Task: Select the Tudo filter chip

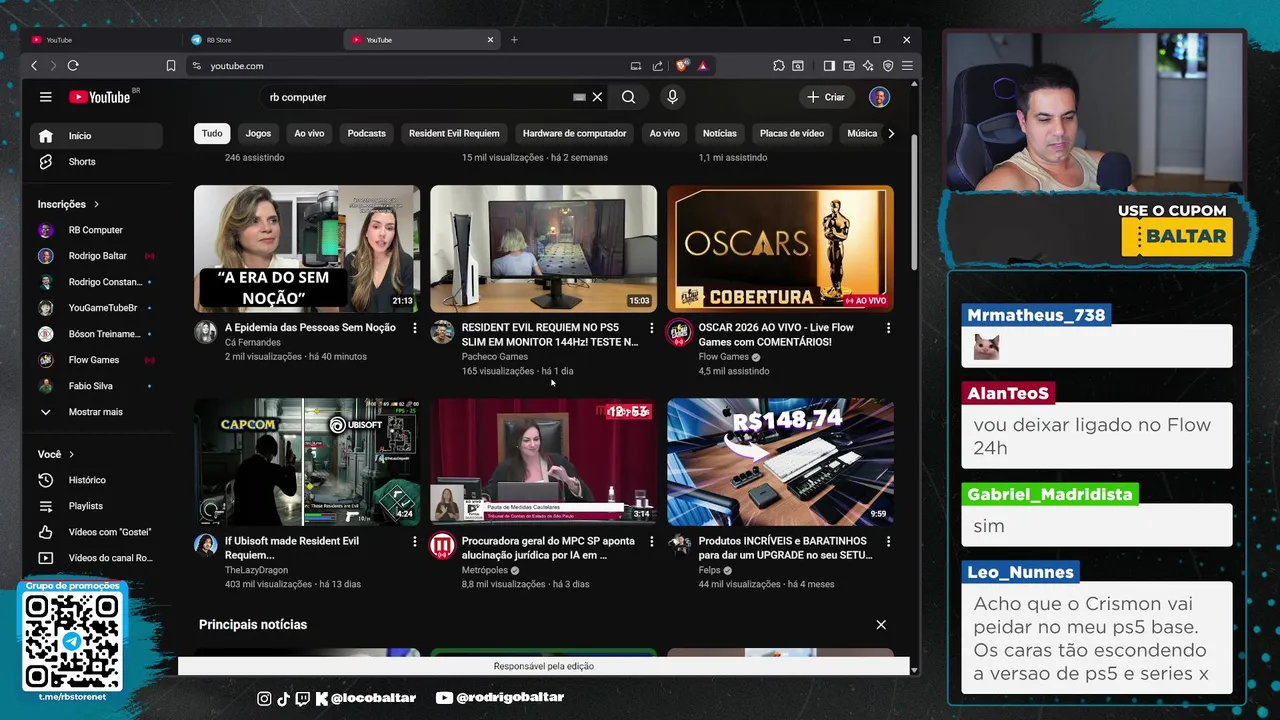Action: click(x=212, y=133)
